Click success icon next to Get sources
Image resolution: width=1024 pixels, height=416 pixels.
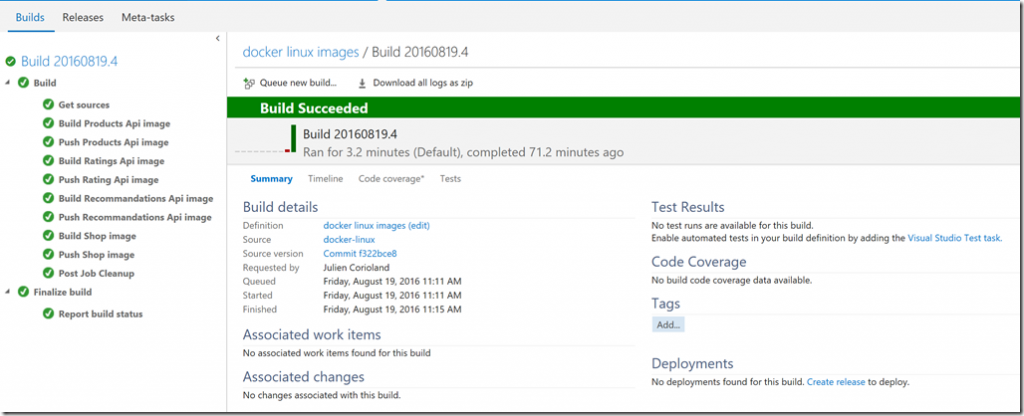[48, 104]
